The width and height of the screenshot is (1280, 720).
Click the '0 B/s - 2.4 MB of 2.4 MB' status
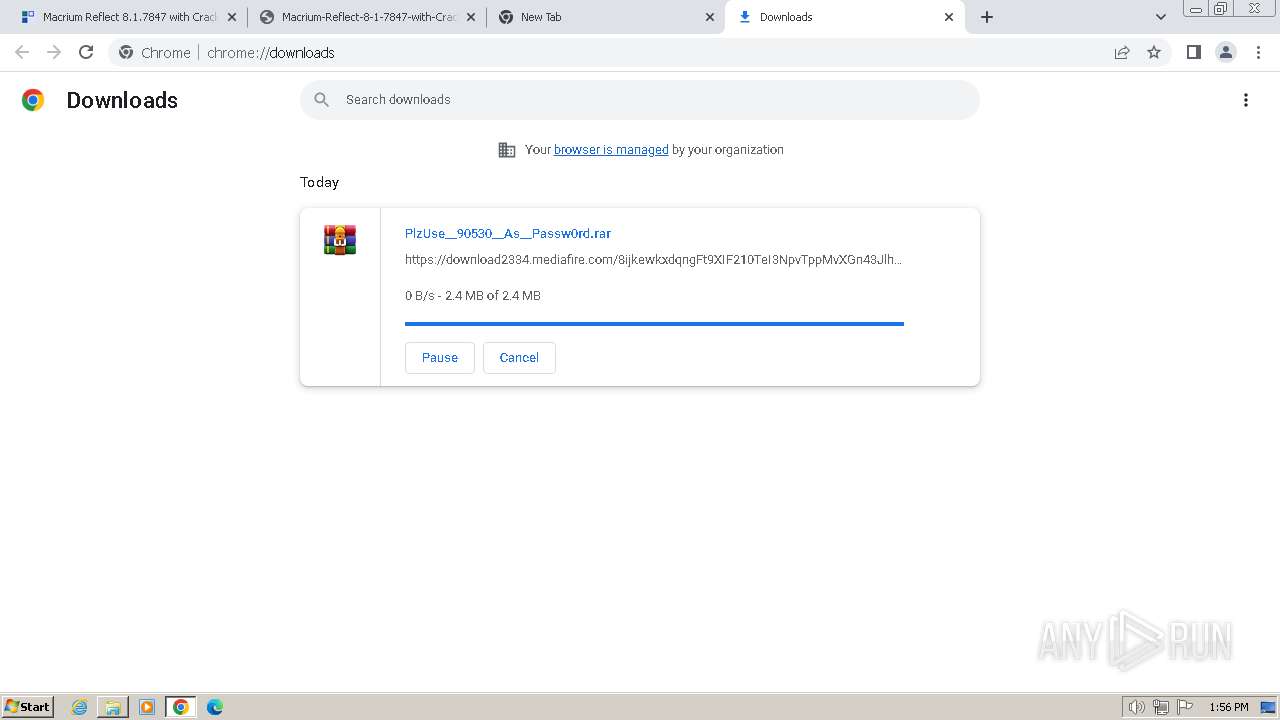[x=473, y=296]
